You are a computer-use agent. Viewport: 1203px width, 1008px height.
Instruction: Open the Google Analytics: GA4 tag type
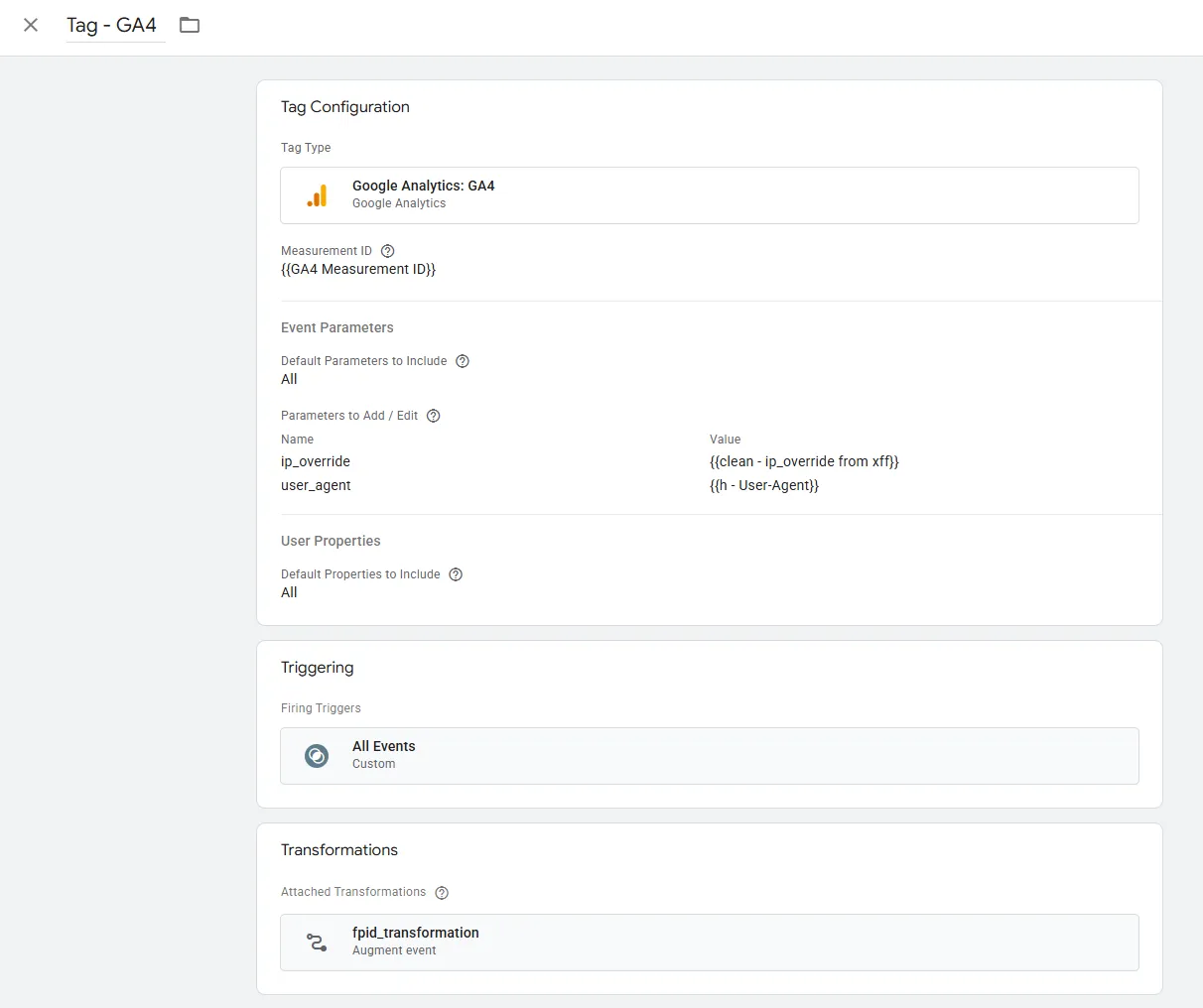[x=710, y=195]
